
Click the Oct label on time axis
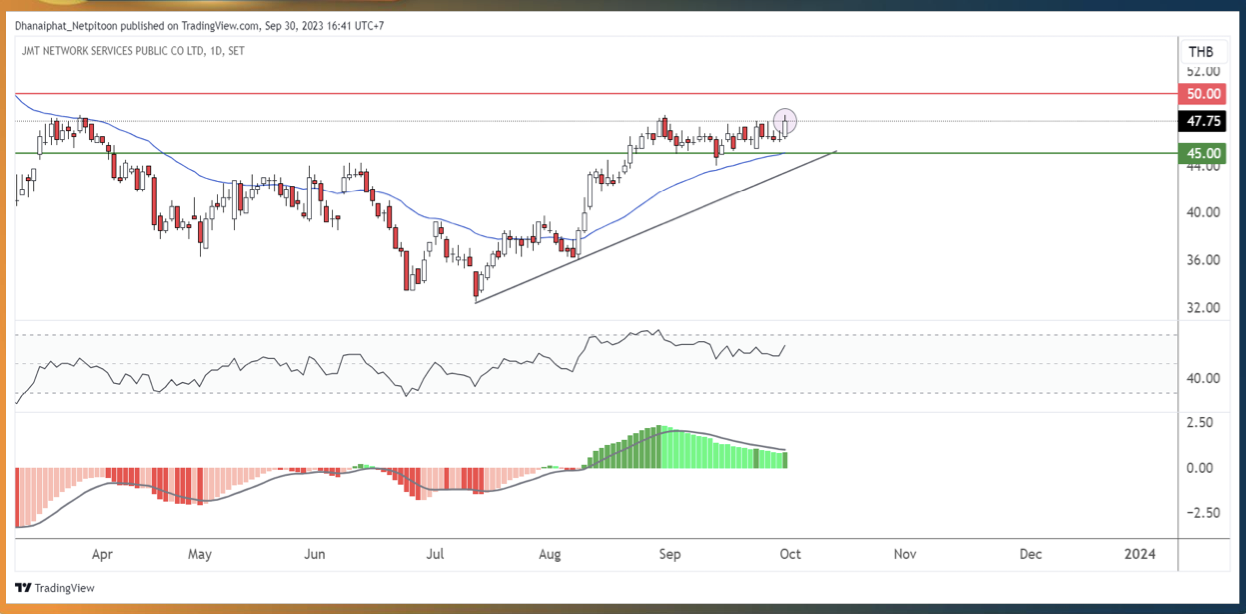click(791, 554)
